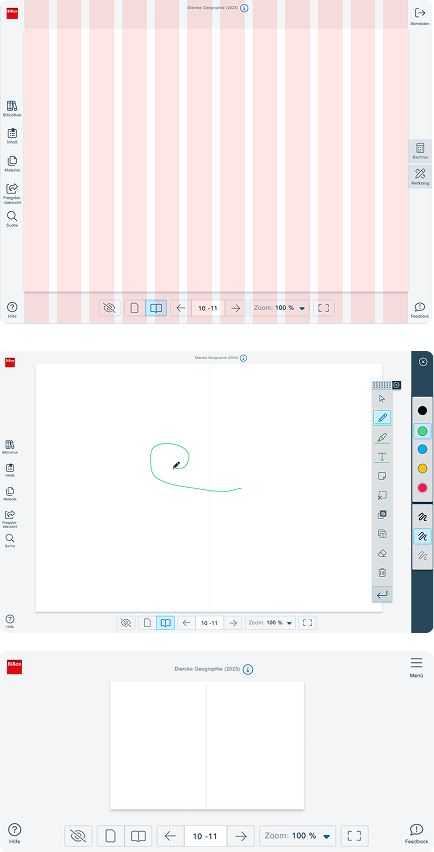Choose the highlighter marker tool in drawing toolbar

click(x=382, y=437)
